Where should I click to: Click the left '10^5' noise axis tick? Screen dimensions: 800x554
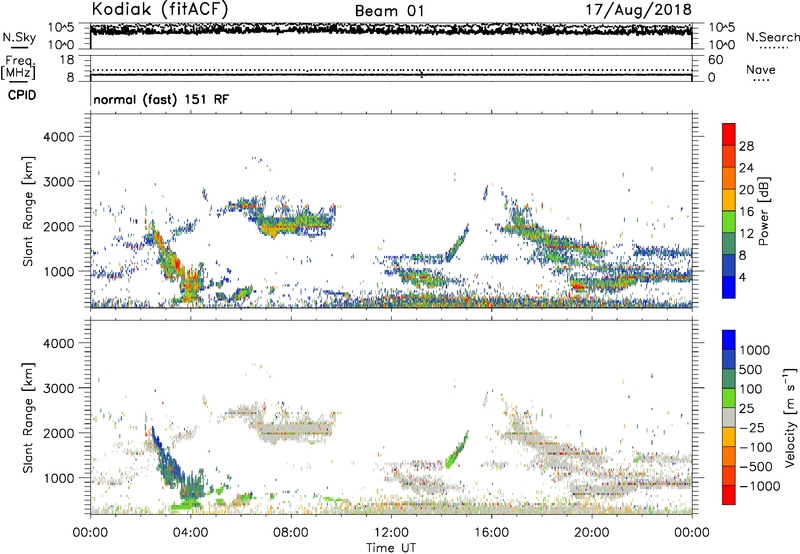(x=61, y=28)
